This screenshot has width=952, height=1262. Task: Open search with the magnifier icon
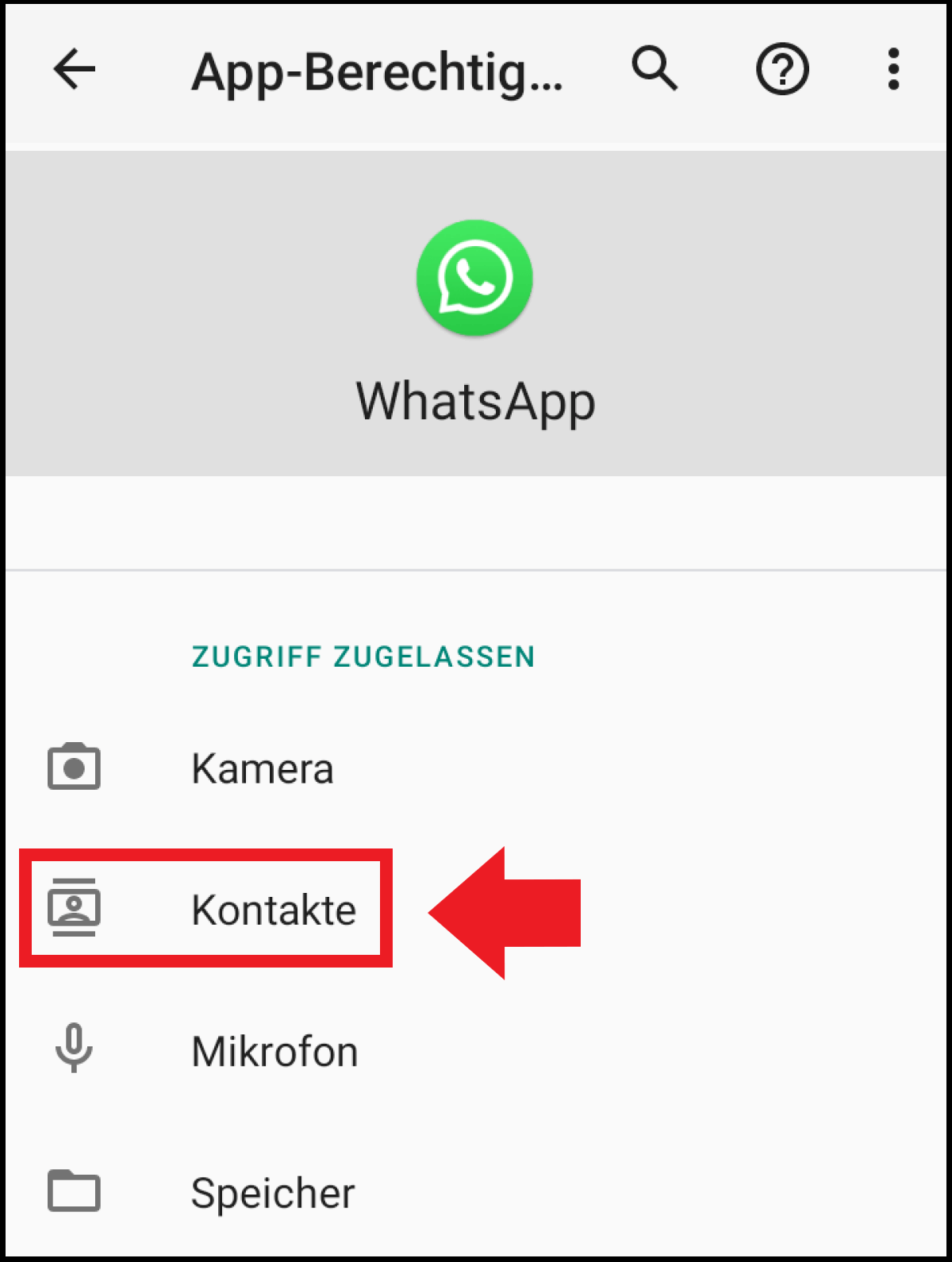pyautogui.click(x=654, y=69)
